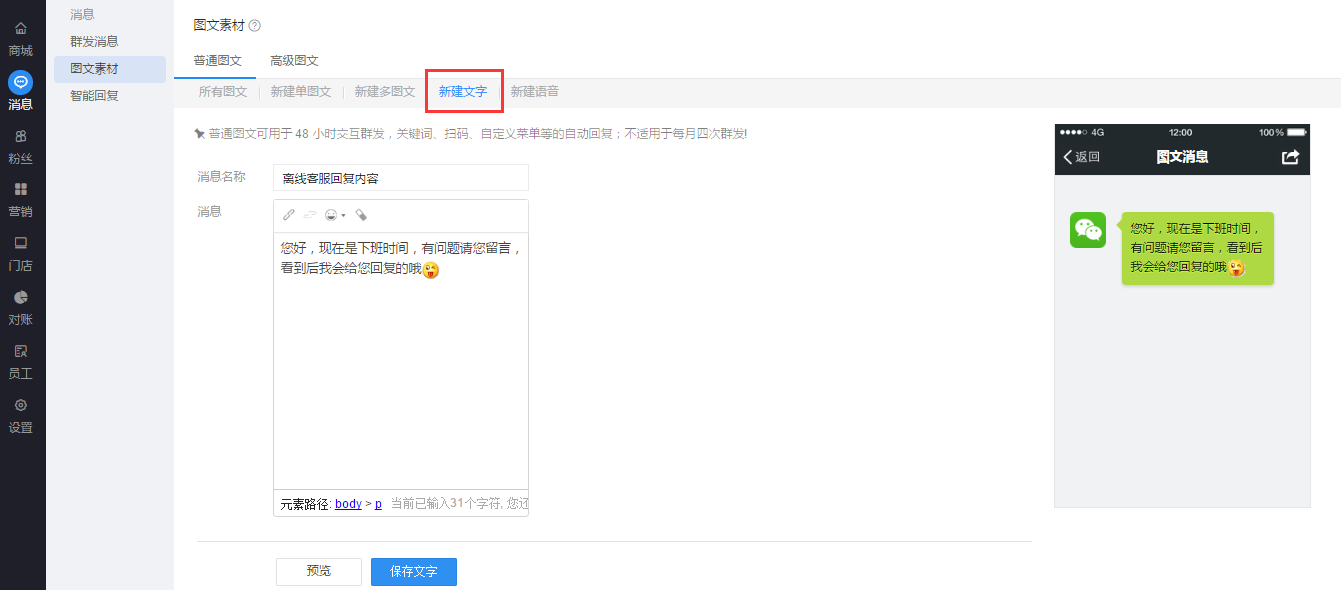
Task: Open 设置 gear settings icon
Action: pyautogui.click(x=21, y=406)
